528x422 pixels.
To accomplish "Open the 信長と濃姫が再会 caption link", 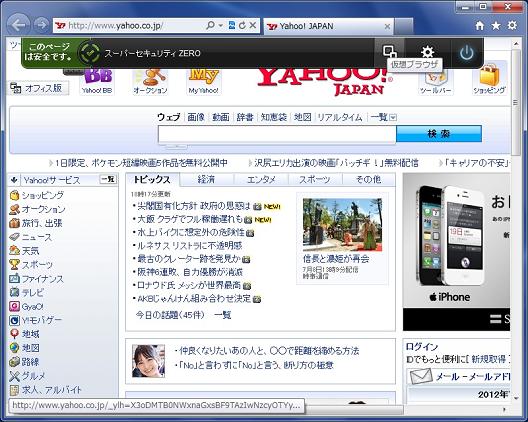I will pyautogui.click(x=336, y=259).
